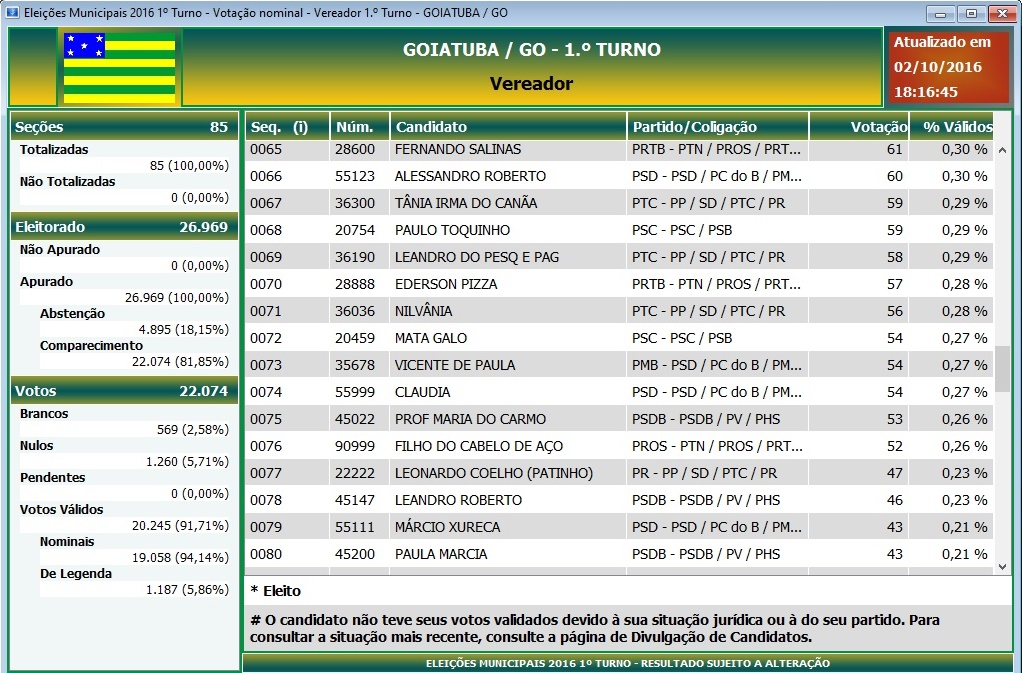Click the Eleitorado panel header
Viewport: 1022px width, 673px height.
click(x=124, y=227)
